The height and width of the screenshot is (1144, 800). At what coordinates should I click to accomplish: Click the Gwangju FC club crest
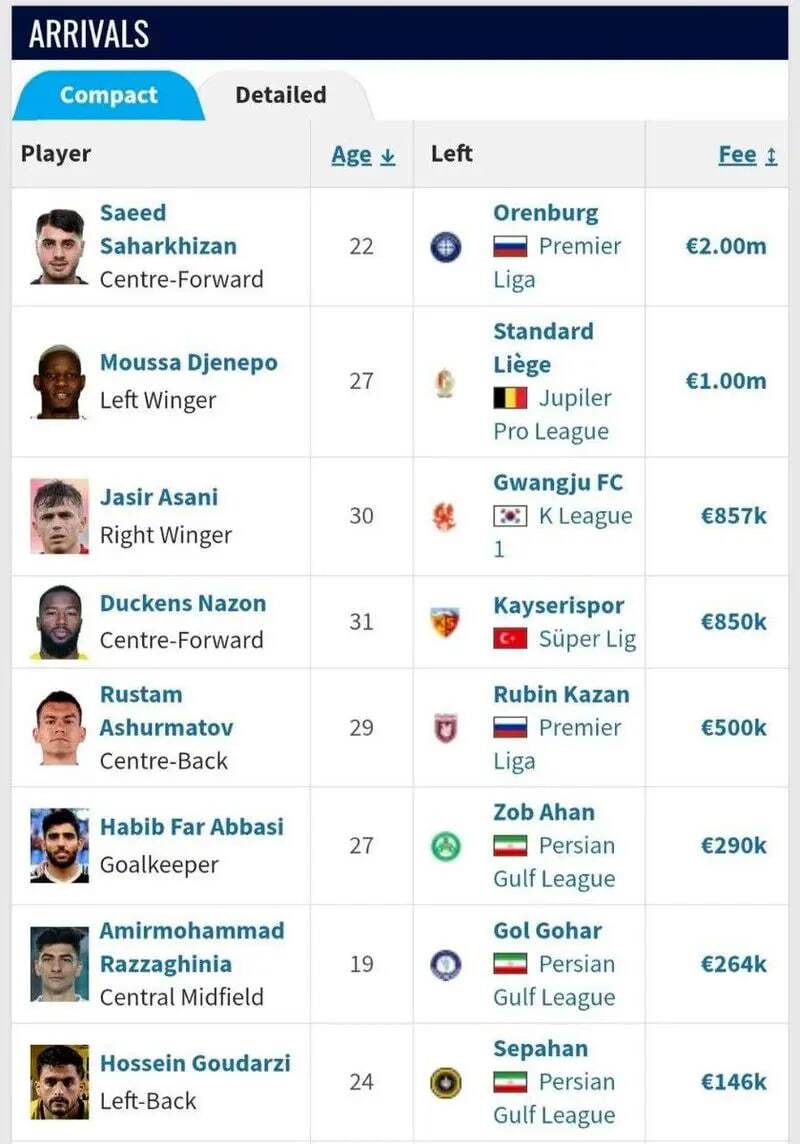[445, 516]
